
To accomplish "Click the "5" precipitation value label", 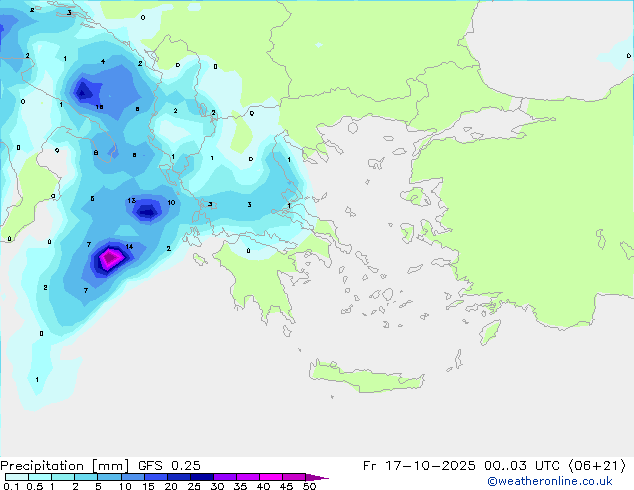I will click(x=92, y=199).
